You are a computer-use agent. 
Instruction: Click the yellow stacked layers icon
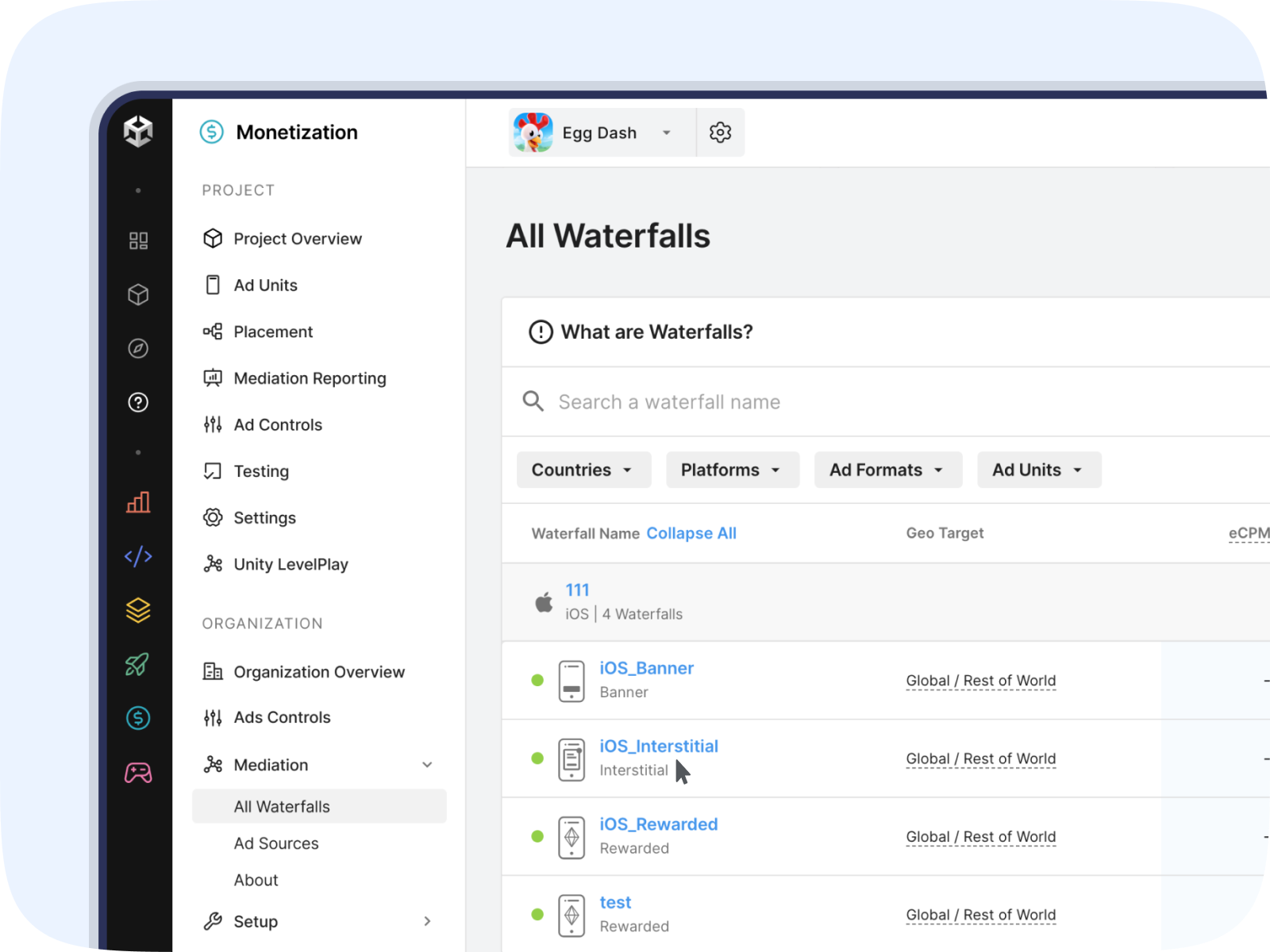138,610
